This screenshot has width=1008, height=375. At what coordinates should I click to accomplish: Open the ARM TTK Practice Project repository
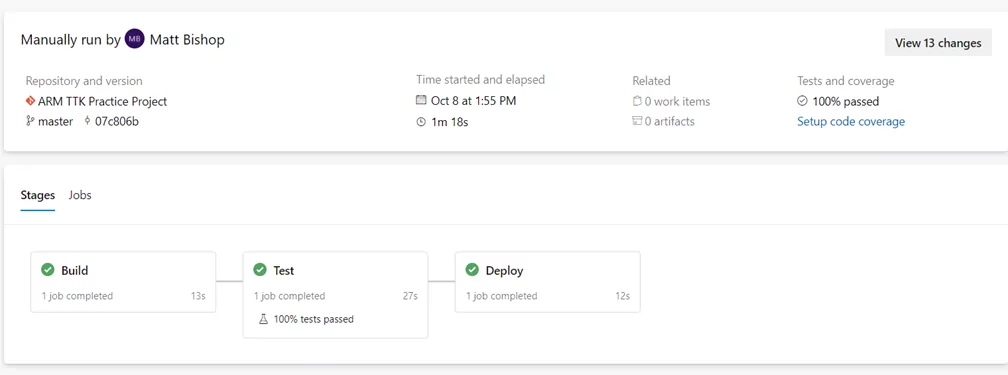[x=103, y=101]
